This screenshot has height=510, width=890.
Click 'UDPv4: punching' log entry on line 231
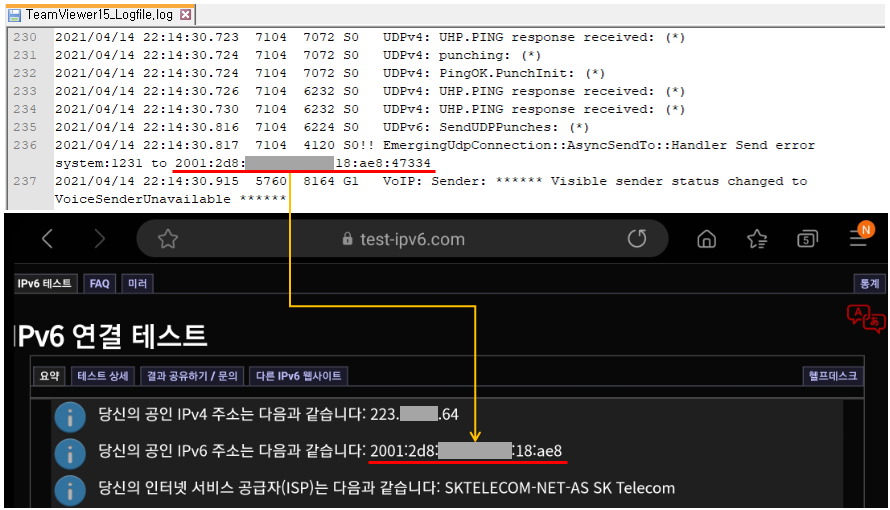pos(461,55)
